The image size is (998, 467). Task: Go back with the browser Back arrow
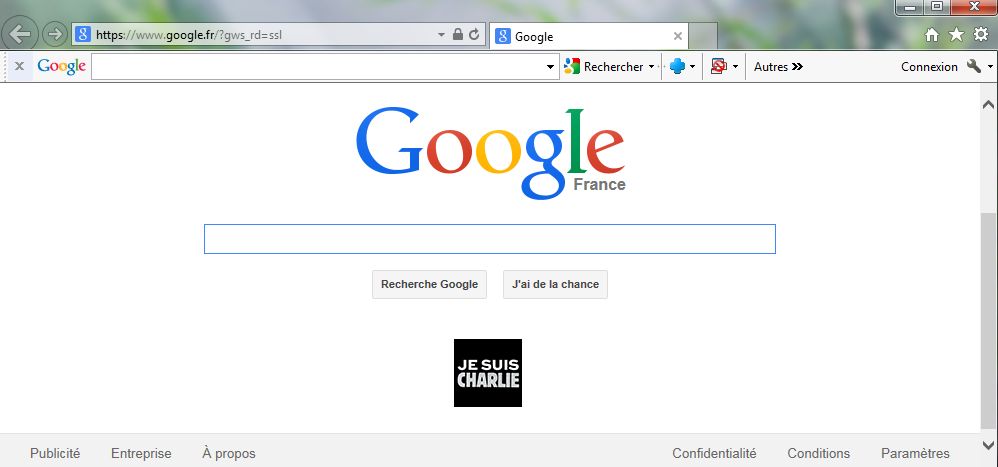click(20, 34)
